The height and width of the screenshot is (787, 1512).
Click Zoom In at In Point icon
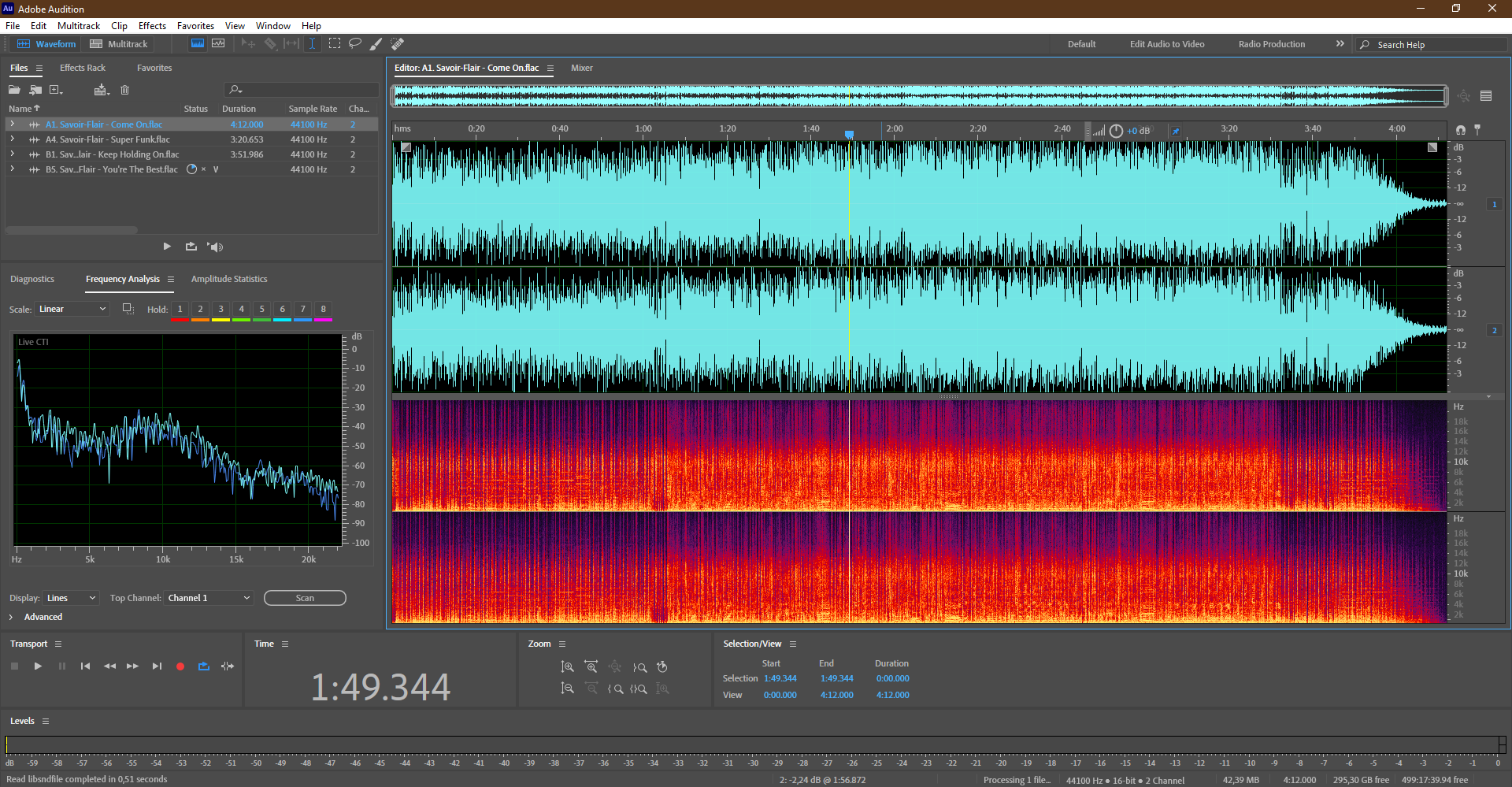click(x=615, y=689)
